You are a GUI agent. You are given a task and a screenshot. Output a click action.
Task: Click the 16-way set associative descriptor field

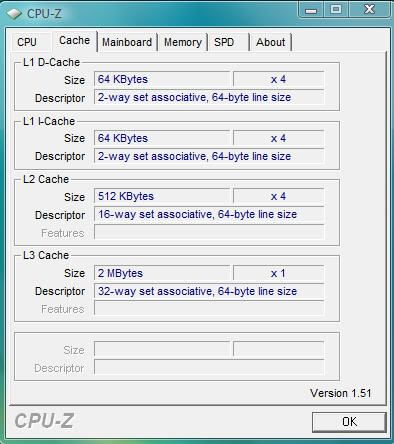pyautogui.click(x=209, y=214)
